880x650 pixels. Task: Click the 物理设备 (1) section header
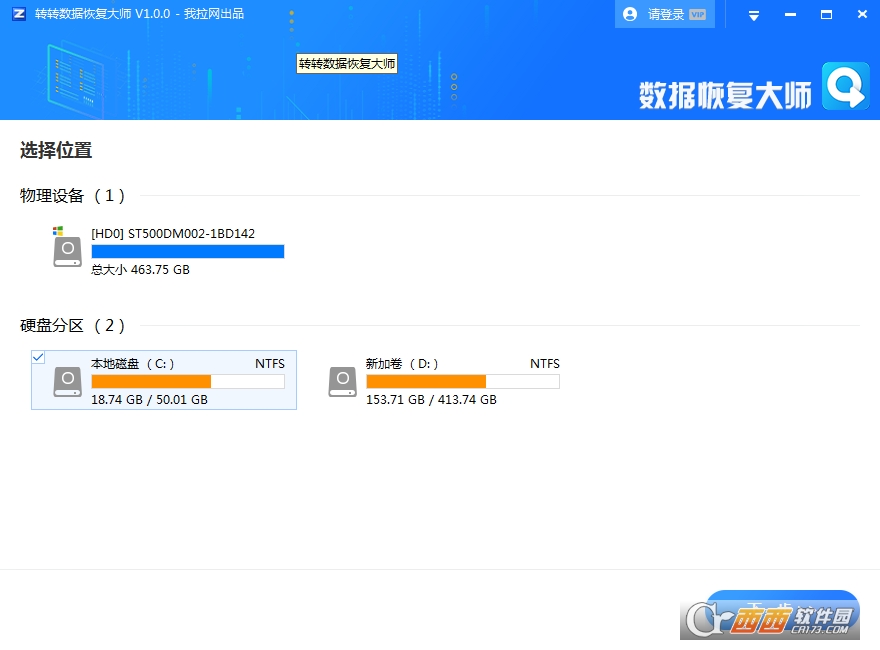[x=72, y=195]
